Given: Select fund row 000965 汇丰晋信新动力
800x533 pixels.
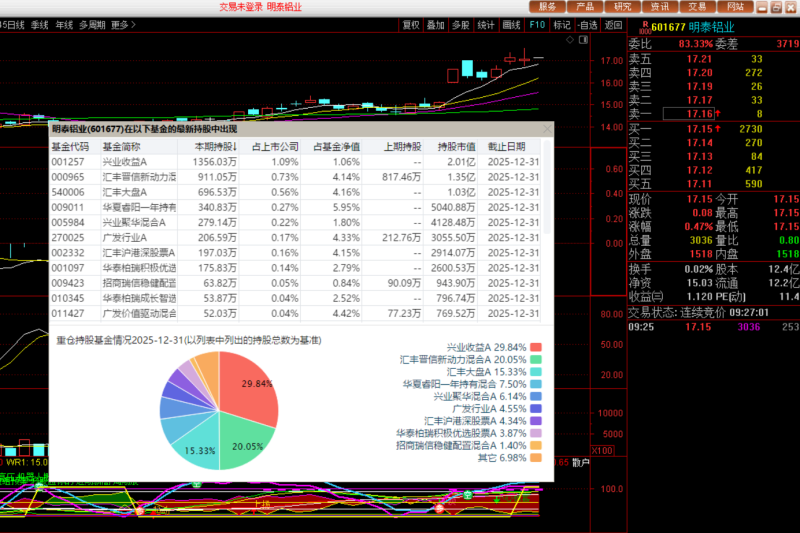Looking at the screenshot, I should pos(295,177).
